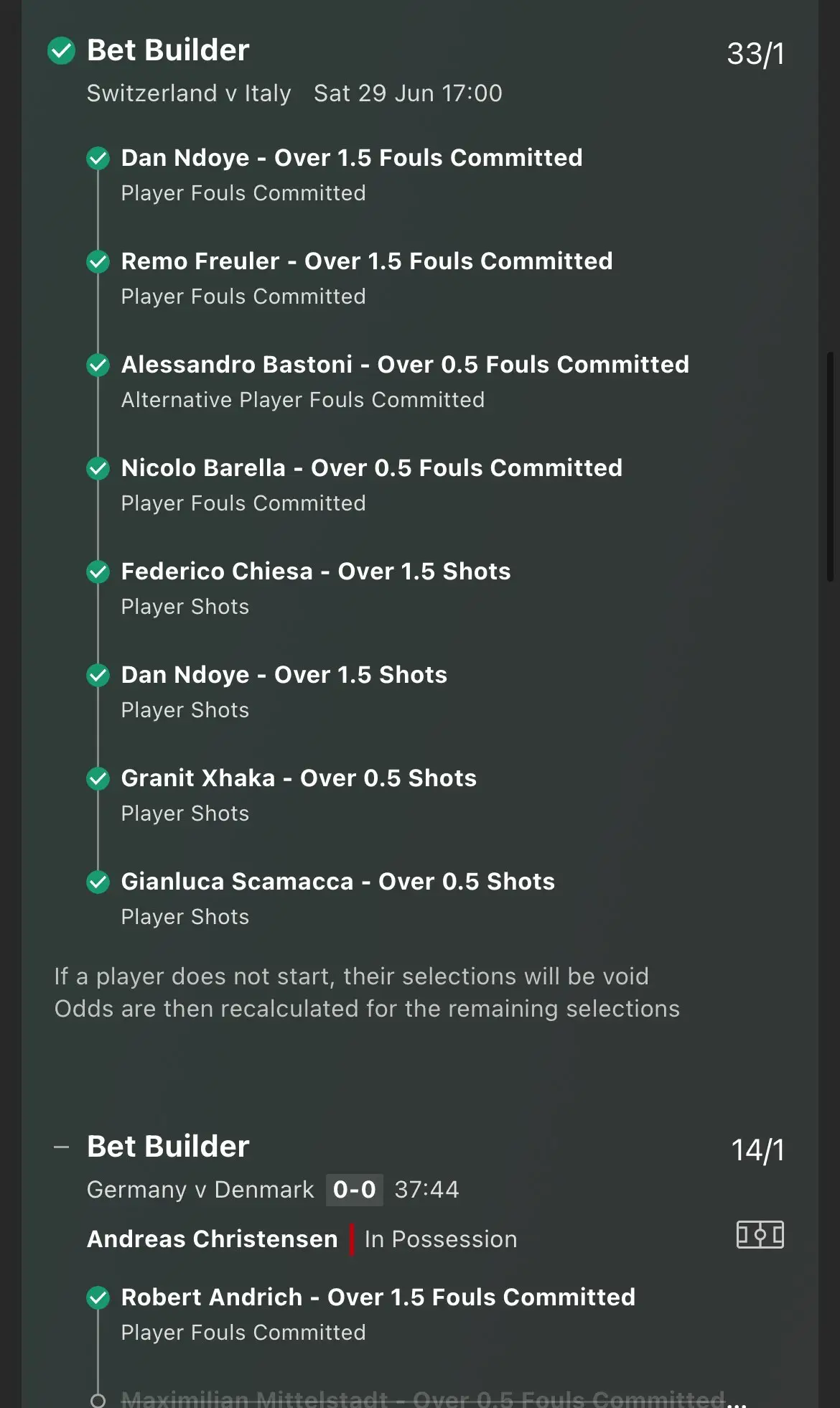Image resolution: width=840 pixels, height=1408 pixels.
Task: Click the tick icon beside Robert Andrich
Action: 98,1297
